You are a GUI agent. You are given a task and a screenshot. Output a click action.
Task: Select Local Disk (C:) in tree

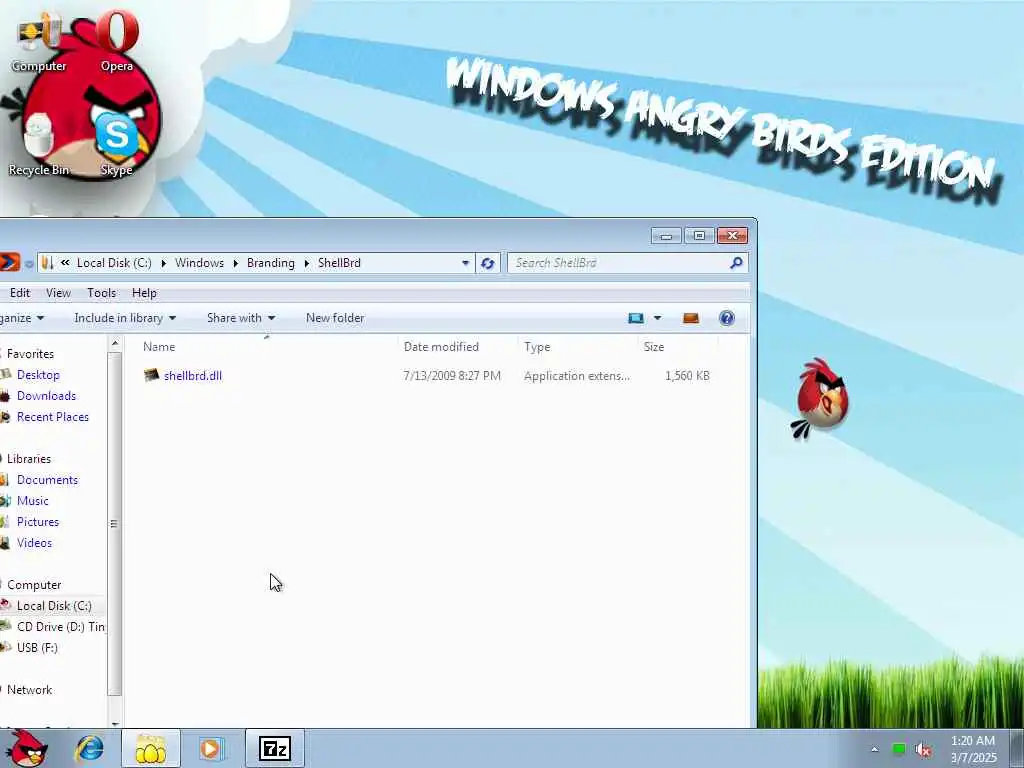pyautogui.click(x=54, y=605)
